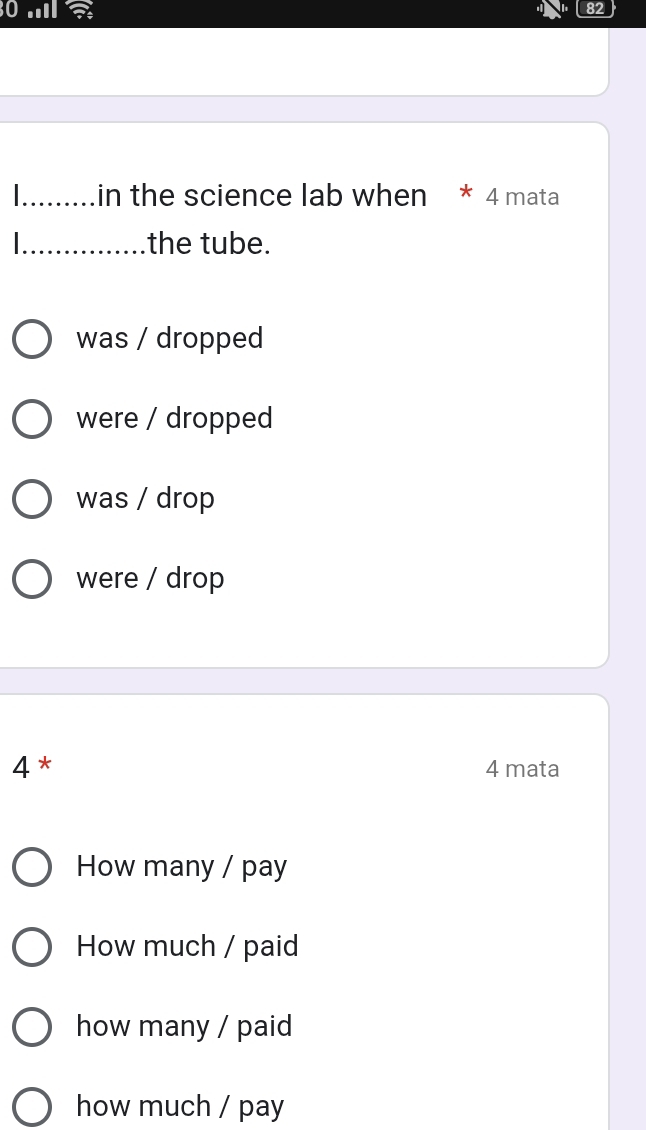Pick the 'was / drop' answer
646x1130 pixels.
point(32,499)
